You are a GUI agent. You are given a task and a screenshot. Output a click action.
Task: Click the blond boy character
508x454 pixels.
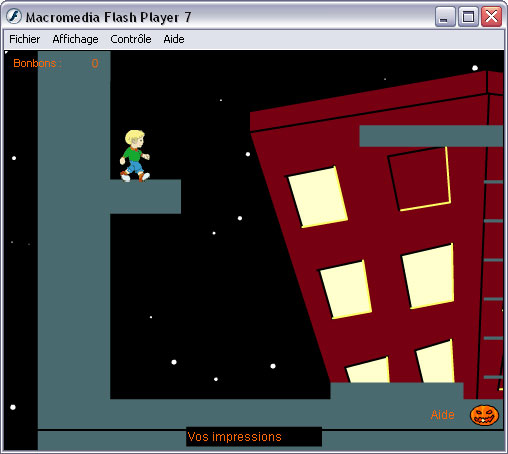coord(135,156)
